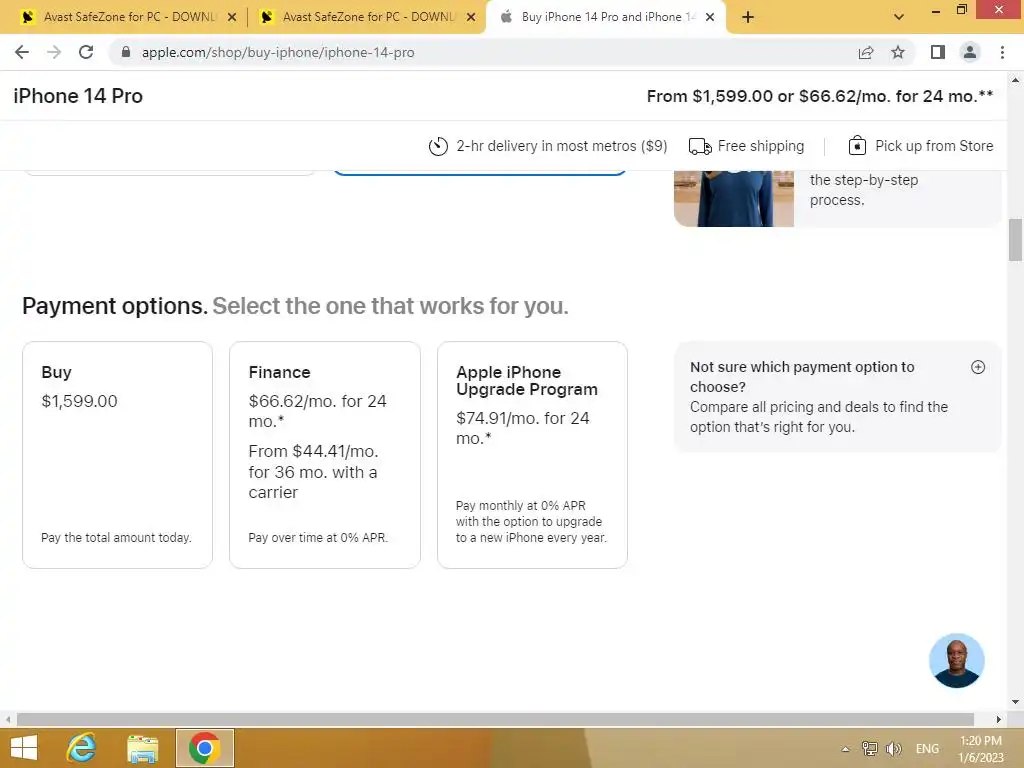Select the Free shipping text
Screen dimensions: 1024x768
tap(761, 146)
